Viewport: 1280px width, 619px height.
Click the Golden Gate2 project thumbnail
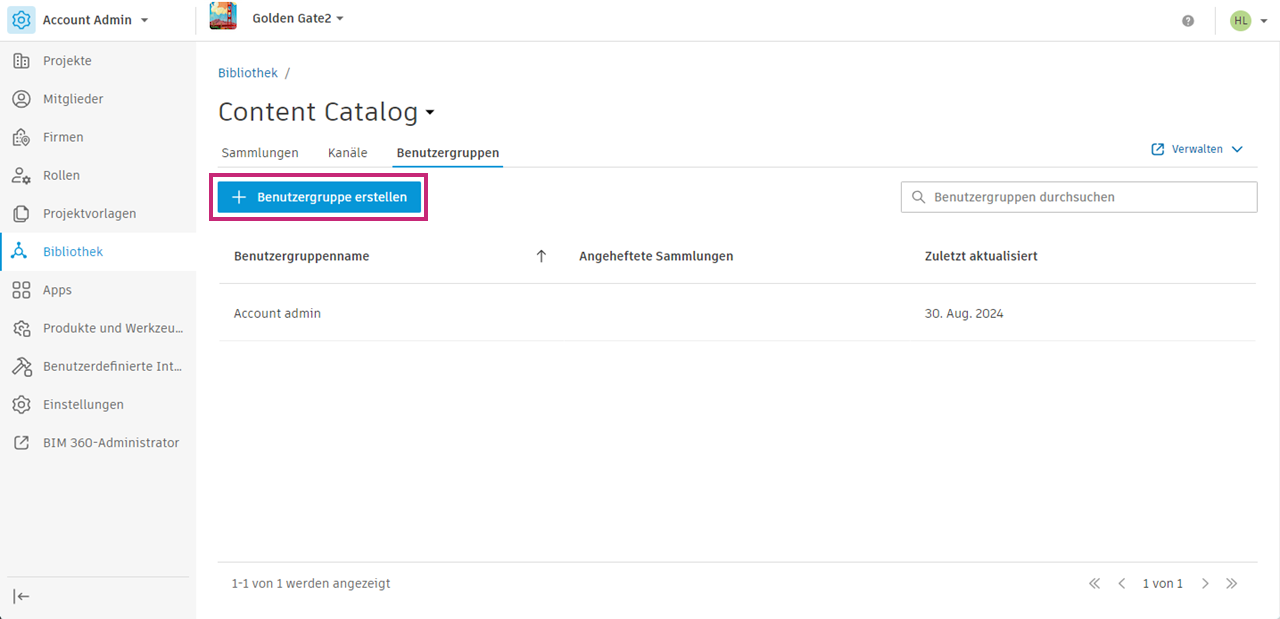tap(223, 17)
